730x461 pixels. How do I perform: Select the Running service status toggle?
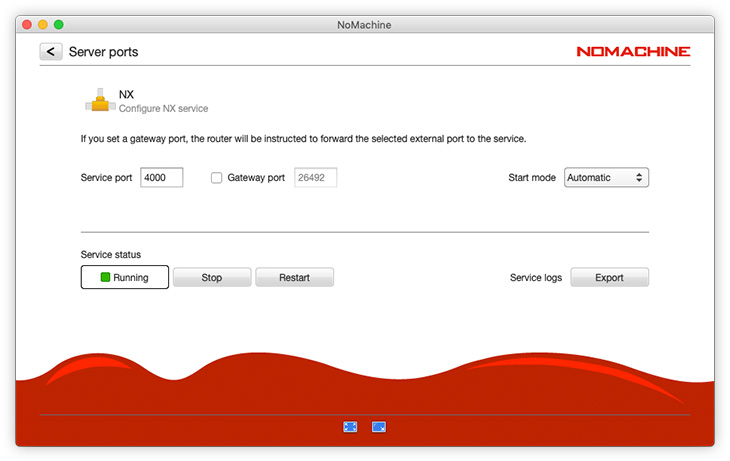coord(125,278)
